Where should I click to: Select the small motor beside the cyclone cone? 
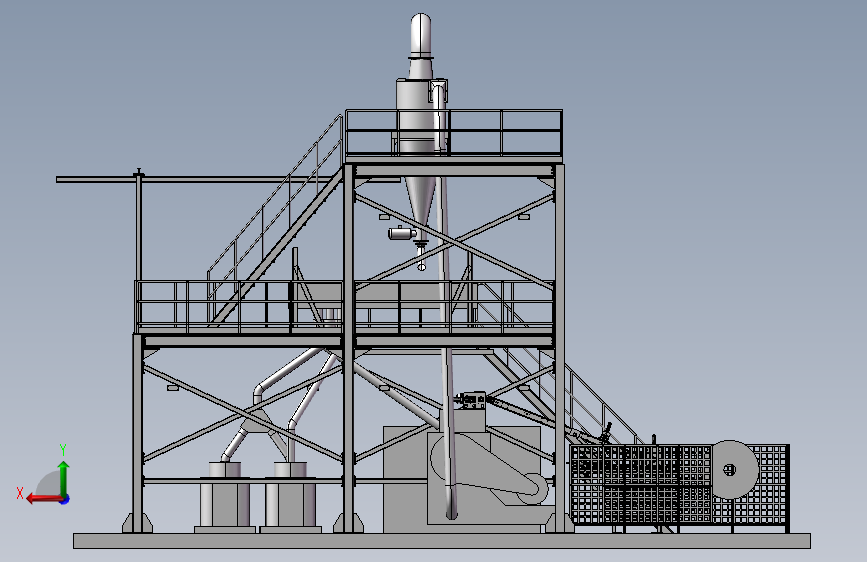click(402, 233)
